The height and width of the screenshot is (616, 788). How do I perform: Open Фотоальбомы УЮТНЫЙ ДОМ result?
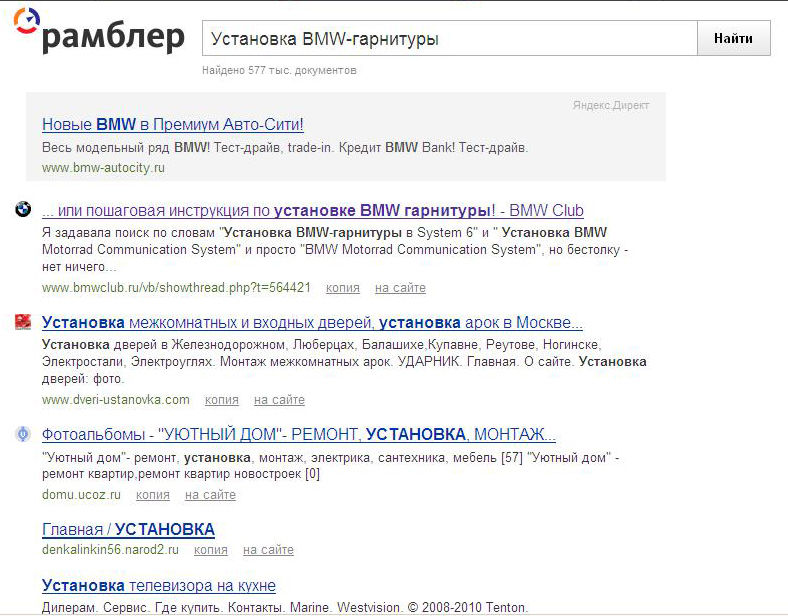point(299,435)
